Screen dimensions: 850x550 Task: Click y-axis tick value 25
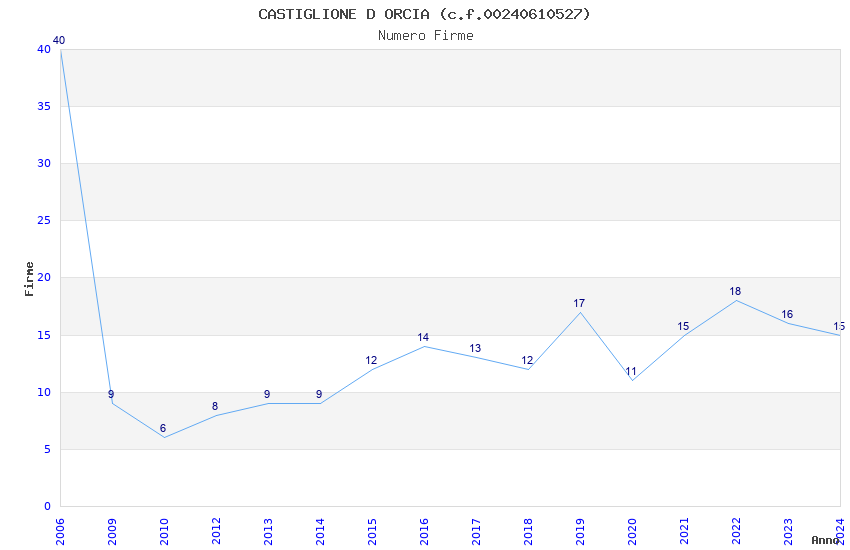pos(44,220)
